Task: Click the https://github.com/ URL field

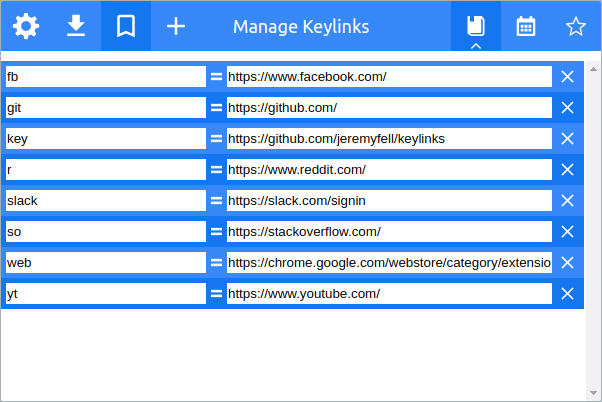Action: (x=389, y=108)
